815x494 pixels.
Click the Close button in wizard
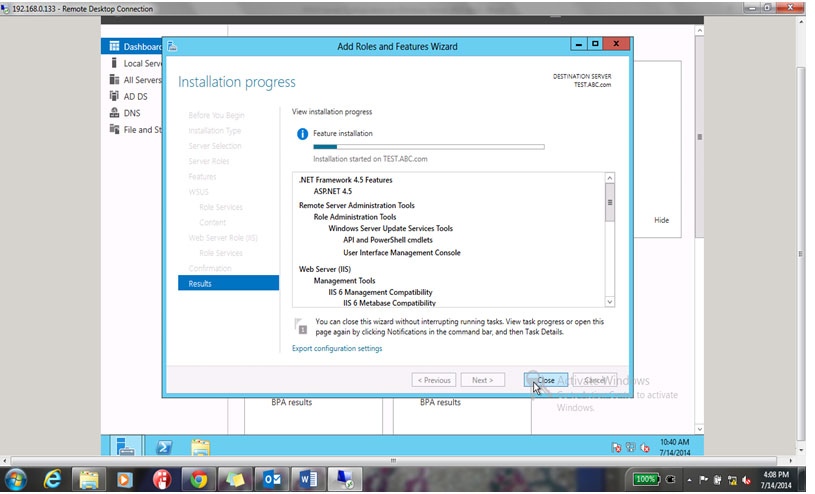pyautogui.click(x=546, y=380)
